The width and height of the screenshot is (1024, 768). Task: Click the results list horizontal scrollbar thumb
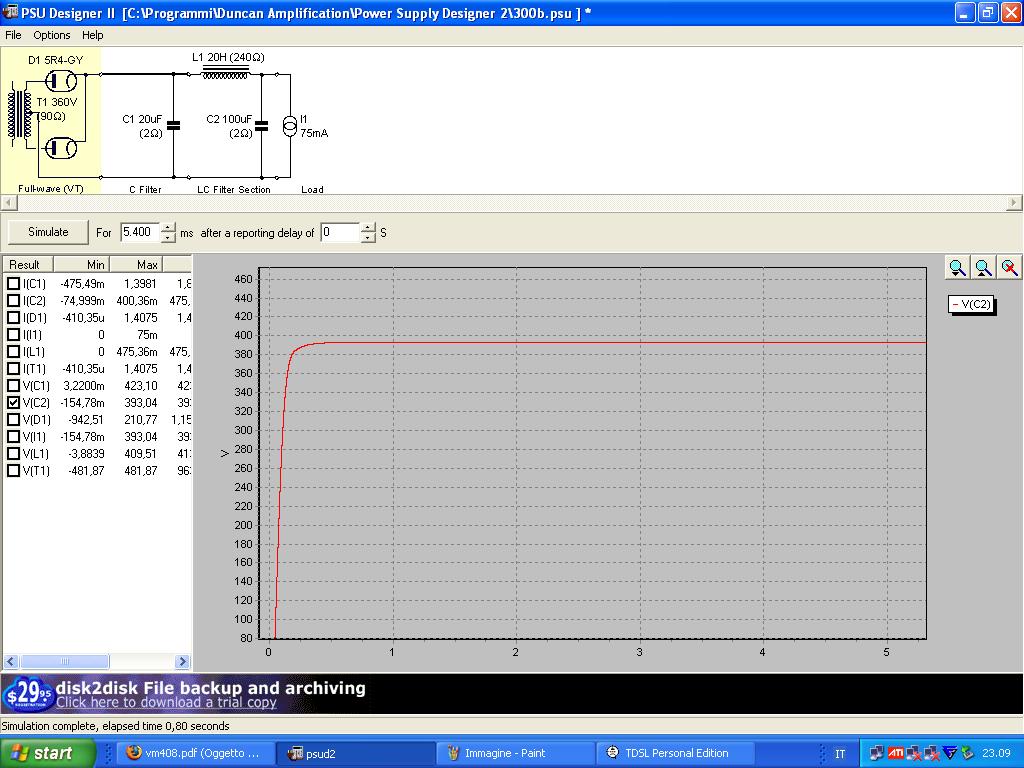coord(64,662)
